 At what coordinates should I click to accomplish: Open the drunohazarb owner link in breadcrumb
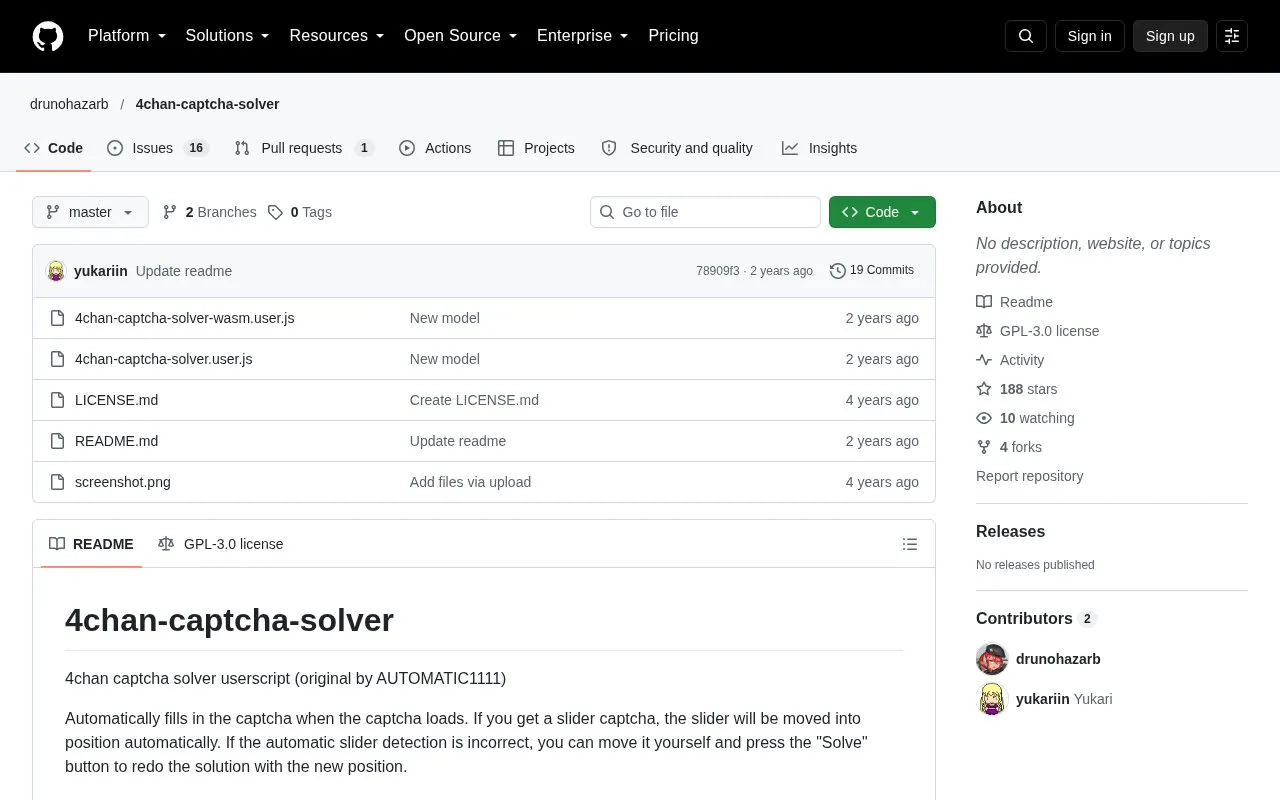(69, 104)
